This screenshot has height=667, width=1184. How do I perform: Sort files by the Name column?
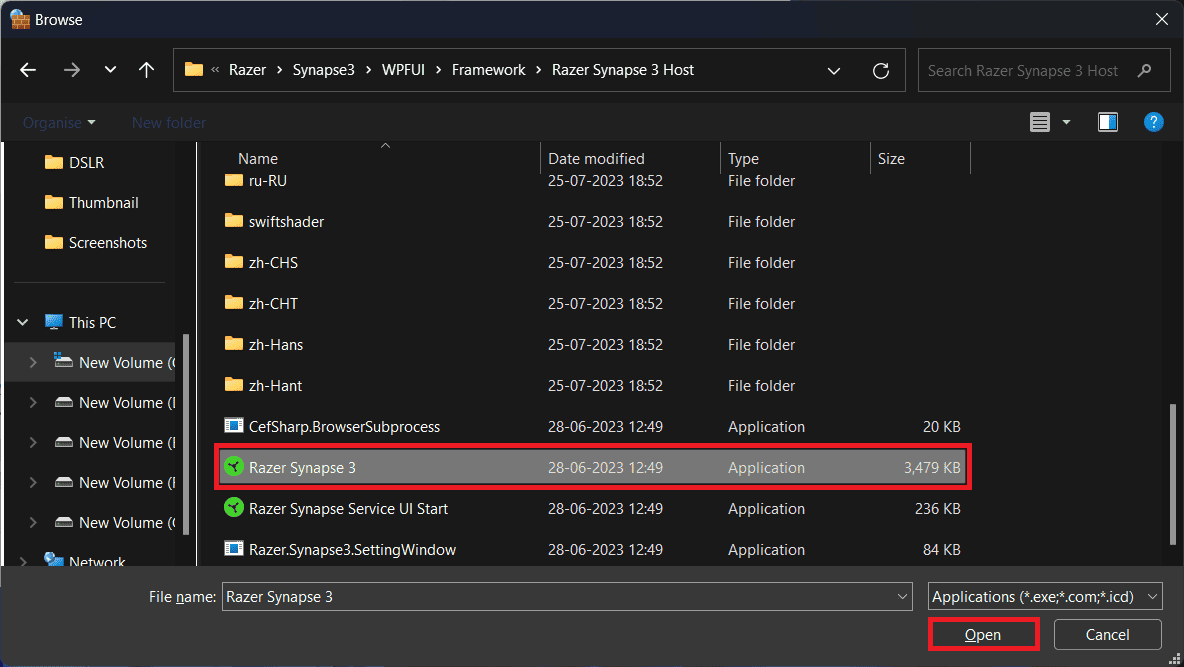pyautogui.click(x=257, y=159)
